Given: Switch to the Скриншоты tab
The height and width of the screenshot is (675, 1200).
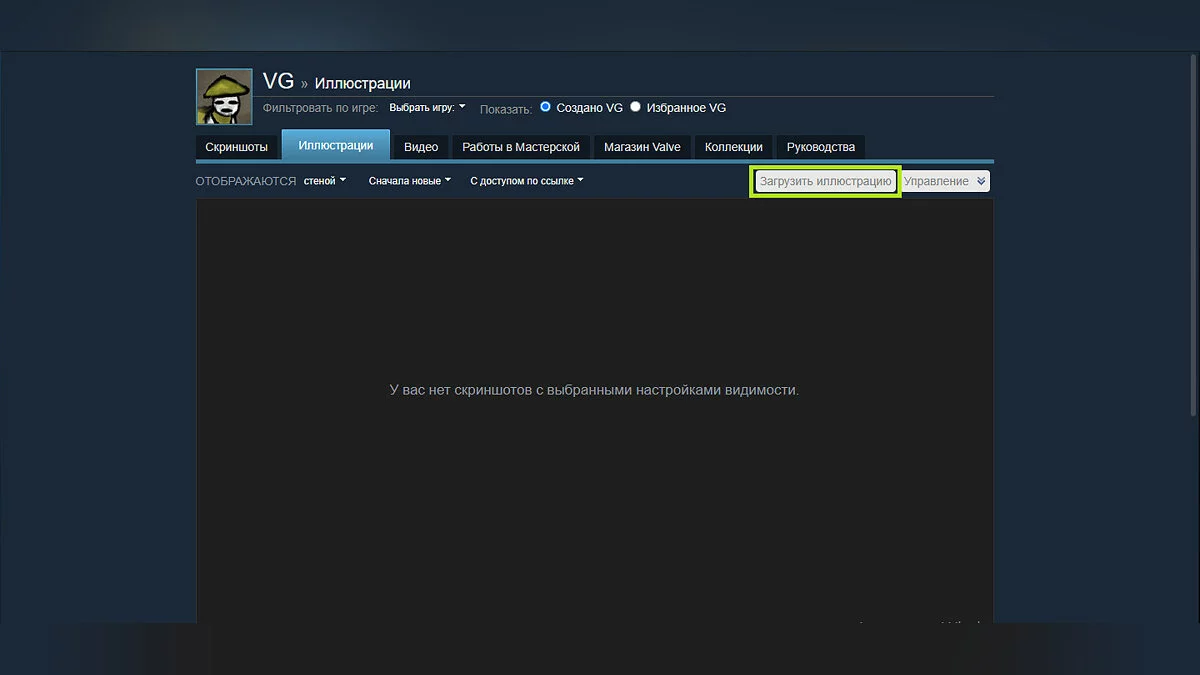Looking at the screenshot, I should click(237, 147).
